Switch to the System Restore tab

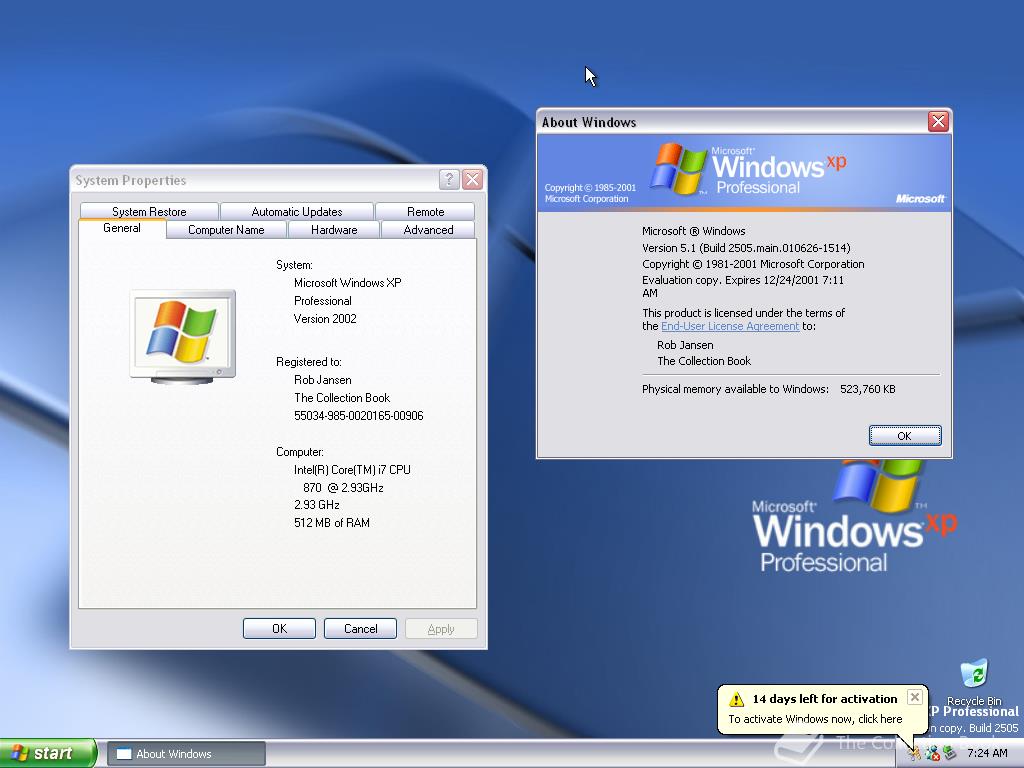149,212
